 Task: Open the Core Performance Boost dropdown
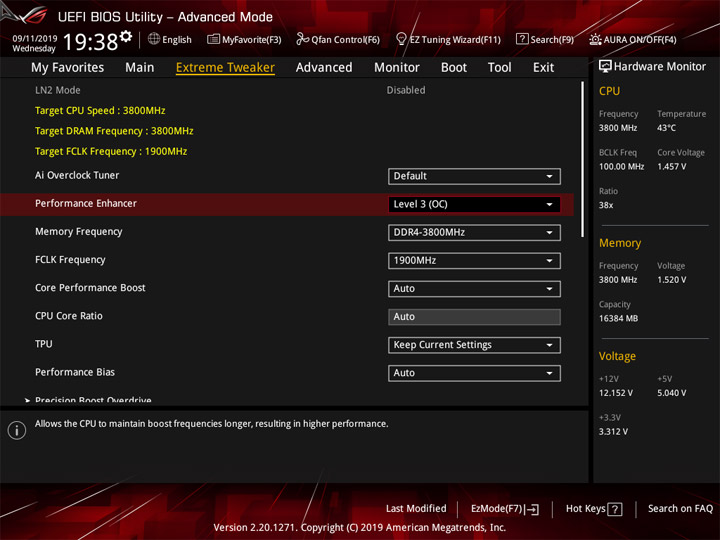pyautogui.click(x=474, y=289)
